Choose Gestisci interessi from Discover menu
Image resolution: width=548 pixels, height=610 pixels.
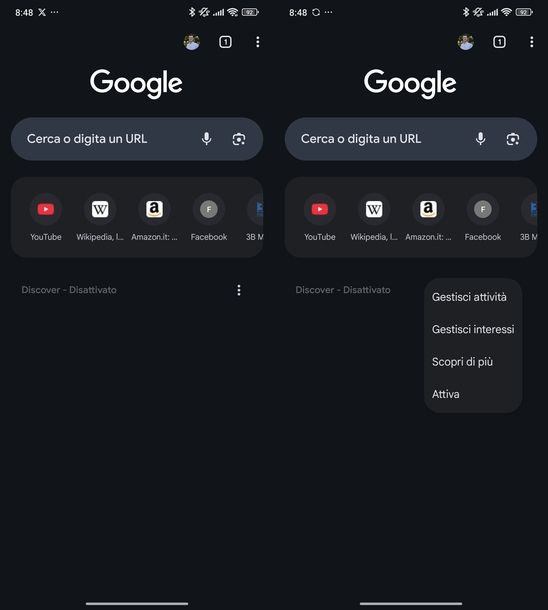click(473, 329)
